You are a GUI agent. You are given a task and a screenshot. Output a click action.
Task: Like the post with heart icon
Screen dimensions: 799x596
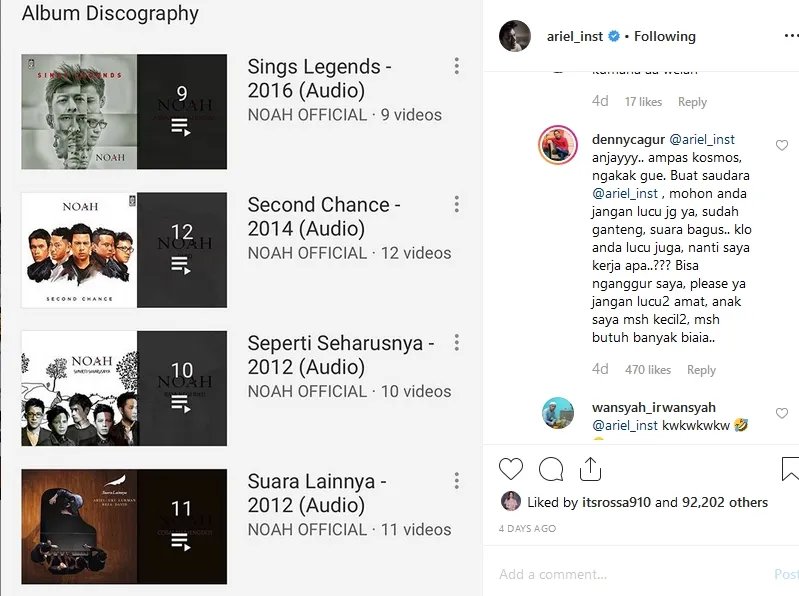click(511, 469)
